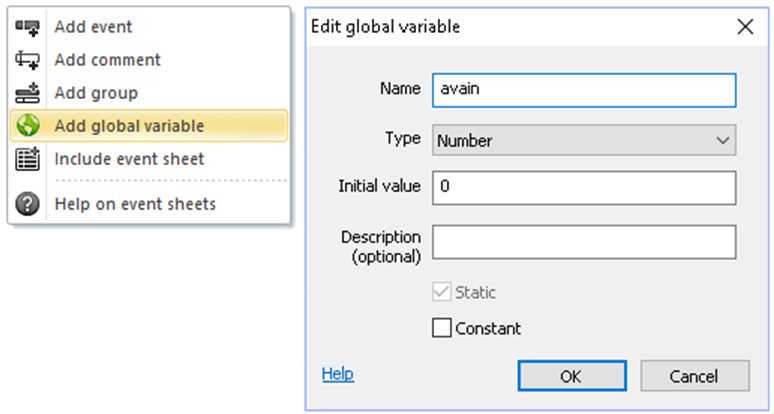Click the Add event icon
The width and height of the screenshot is (774, 414).
click(x=28, y=27)
